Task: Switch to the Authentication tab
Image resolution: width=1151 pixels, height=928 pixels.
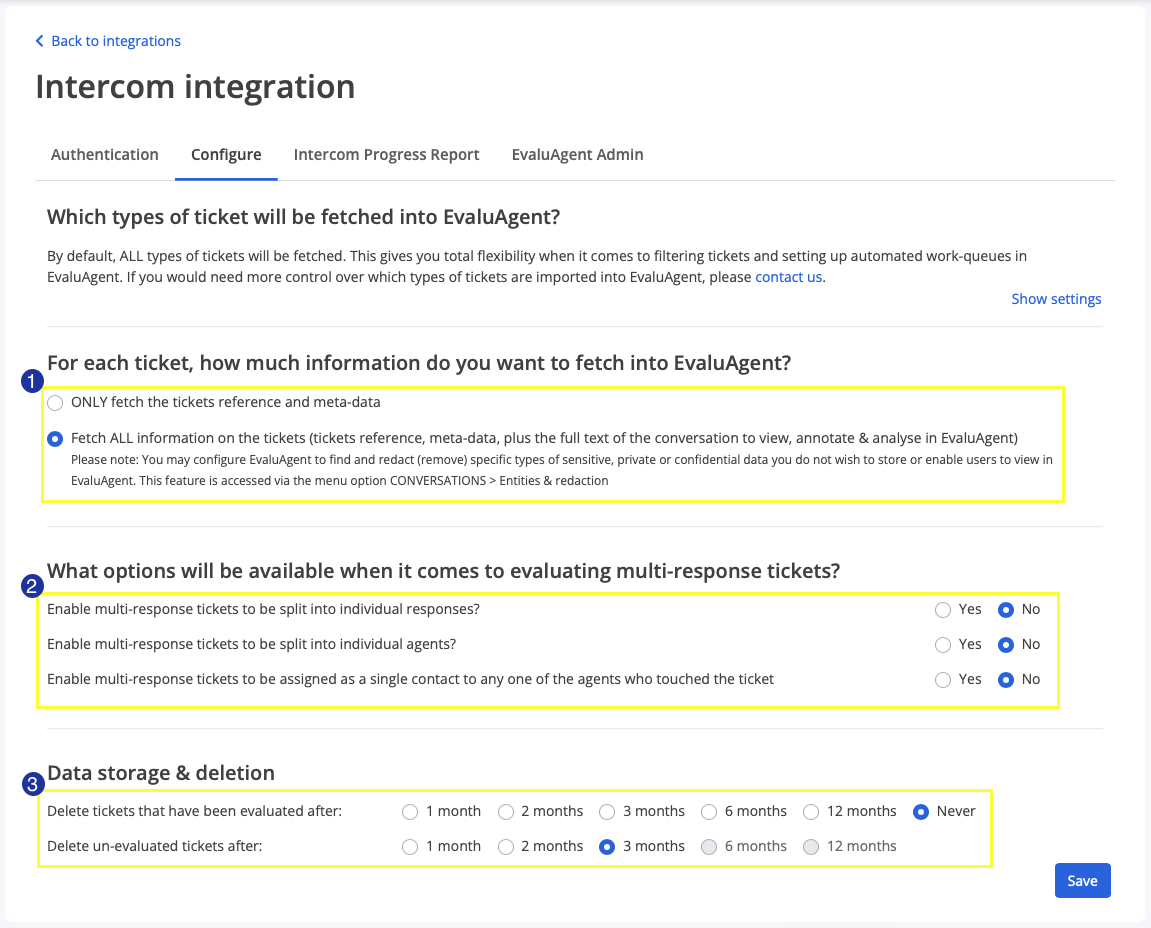Action: point(104,154)
